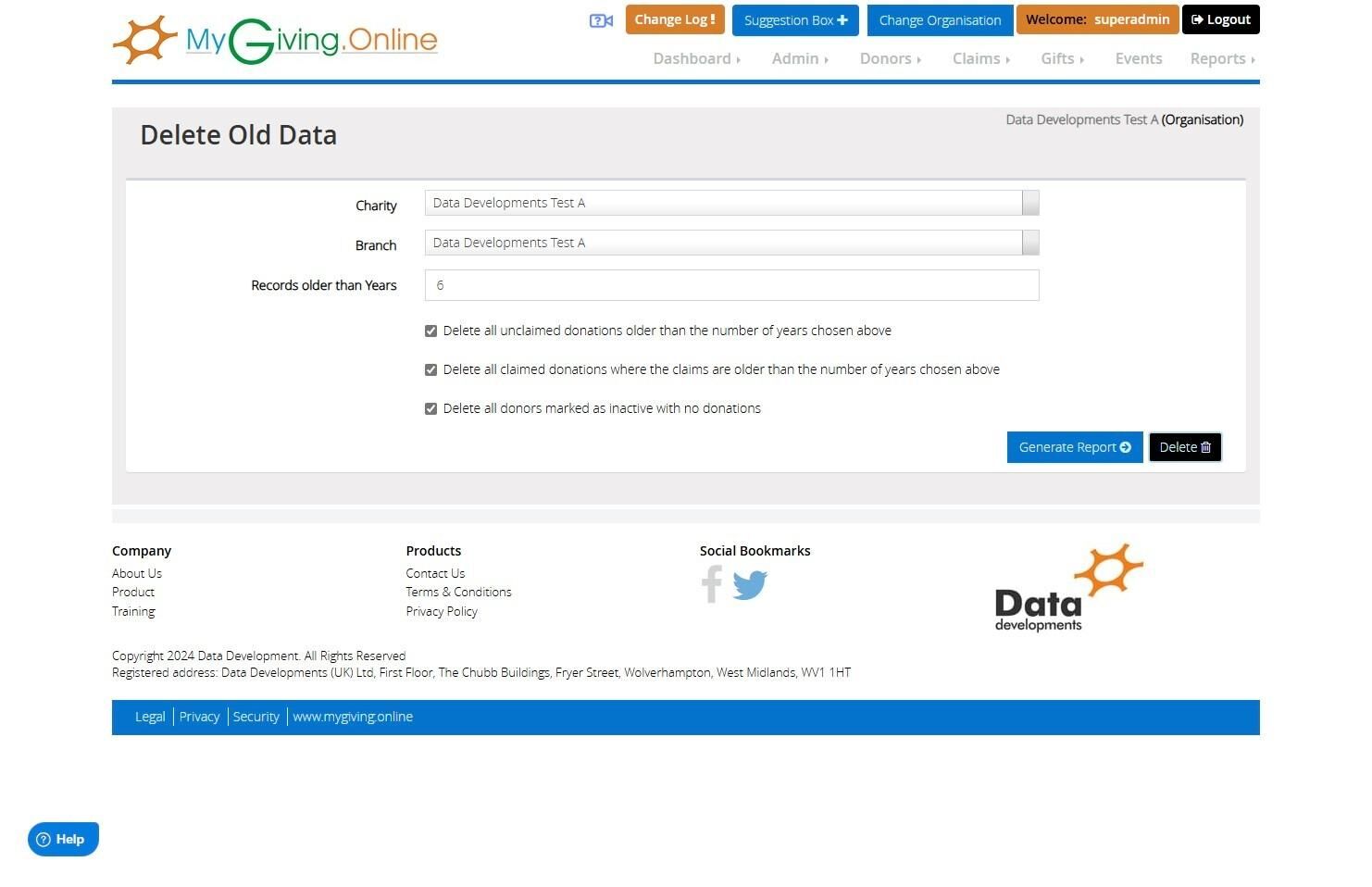
Task: Expand the Charity dropdown arrow
Action: pos(1030,203)
